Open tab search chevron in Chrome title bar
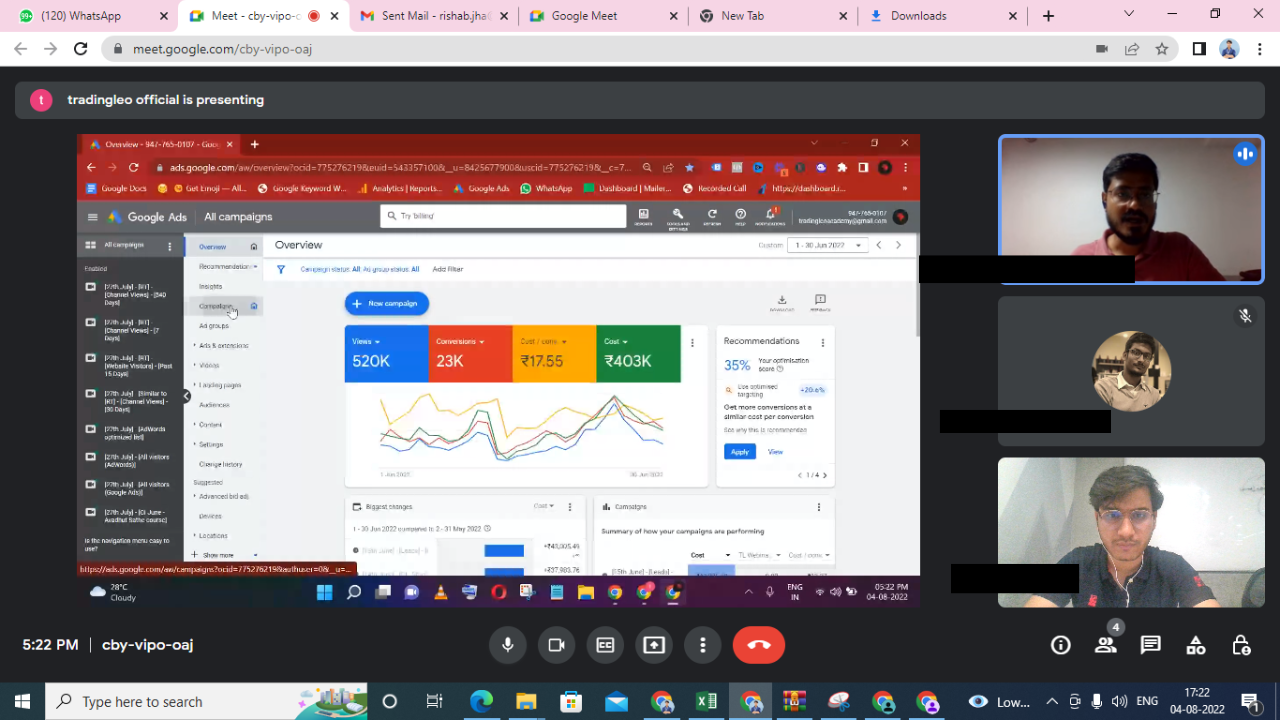 [x=1129, y=14]
